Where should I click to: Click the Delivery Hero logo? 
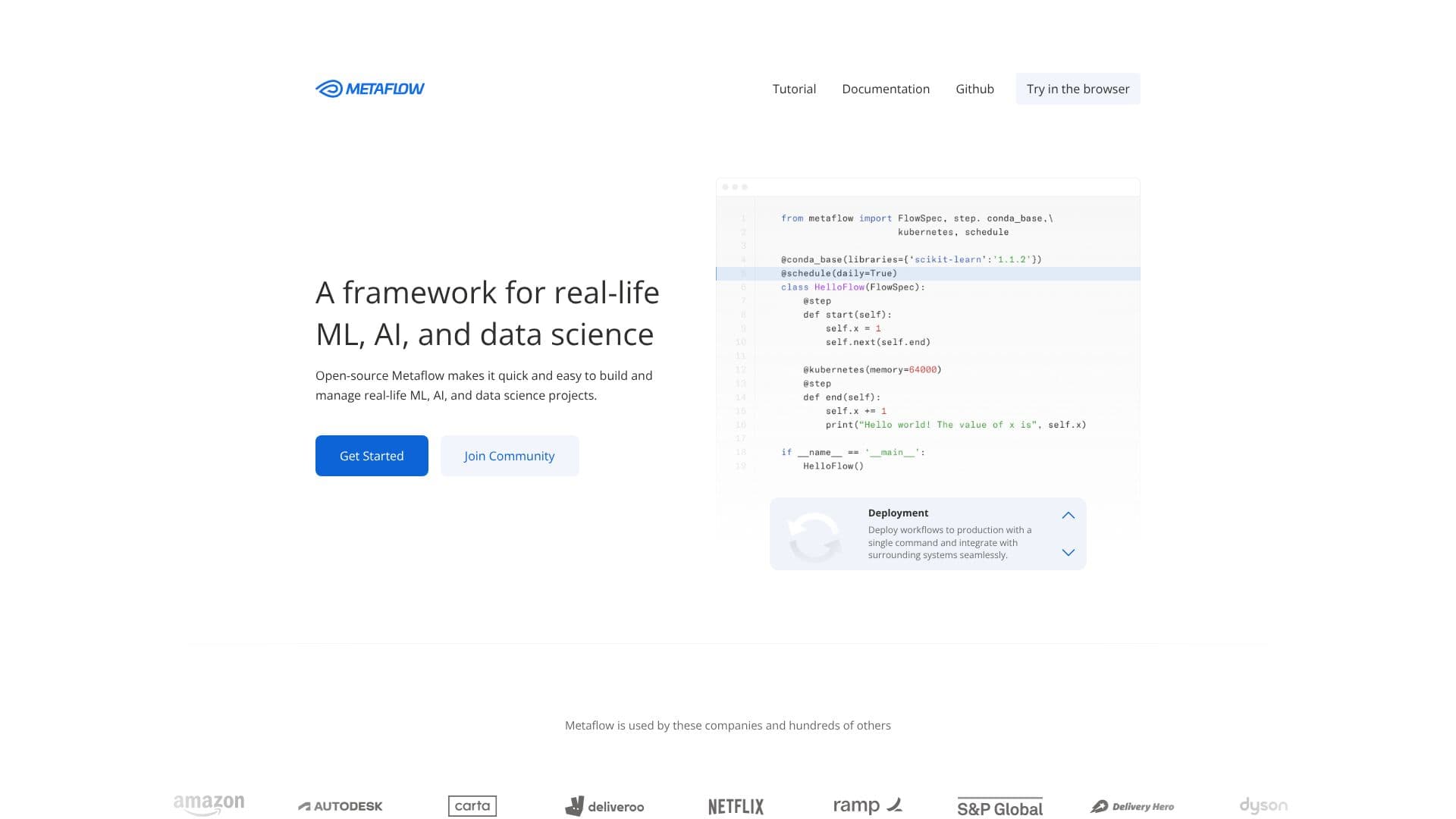click(x=1132, y=806)
